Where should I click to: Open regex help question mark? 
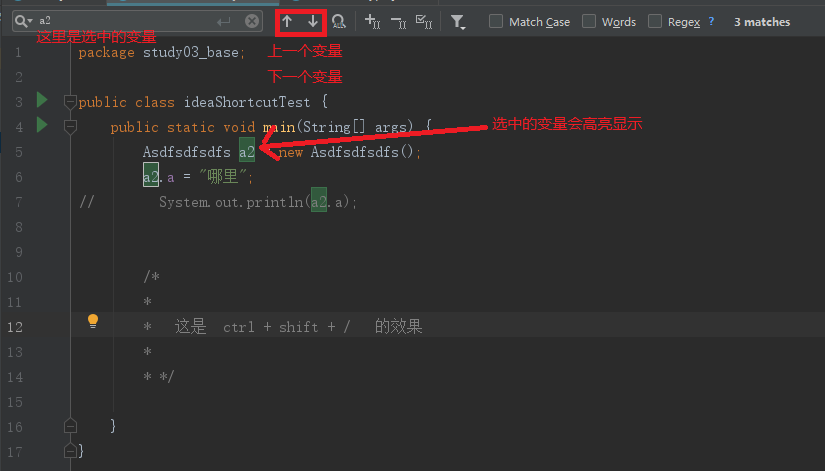711,22
